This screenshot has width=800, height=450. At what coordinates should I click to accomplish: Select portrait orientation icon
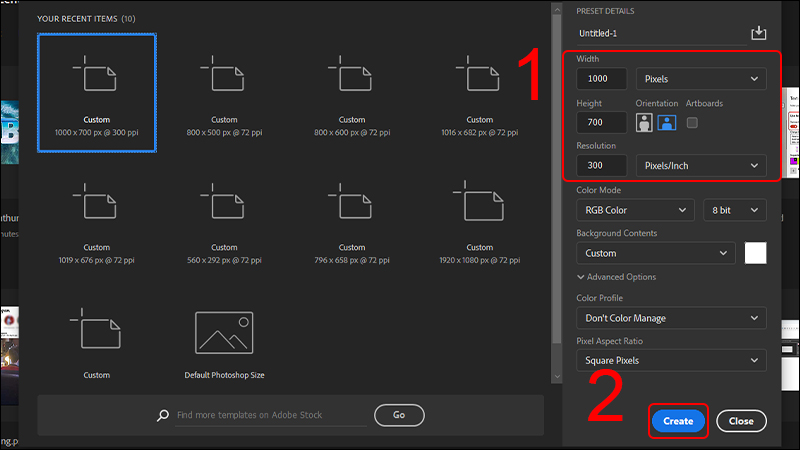coord(644,122)
